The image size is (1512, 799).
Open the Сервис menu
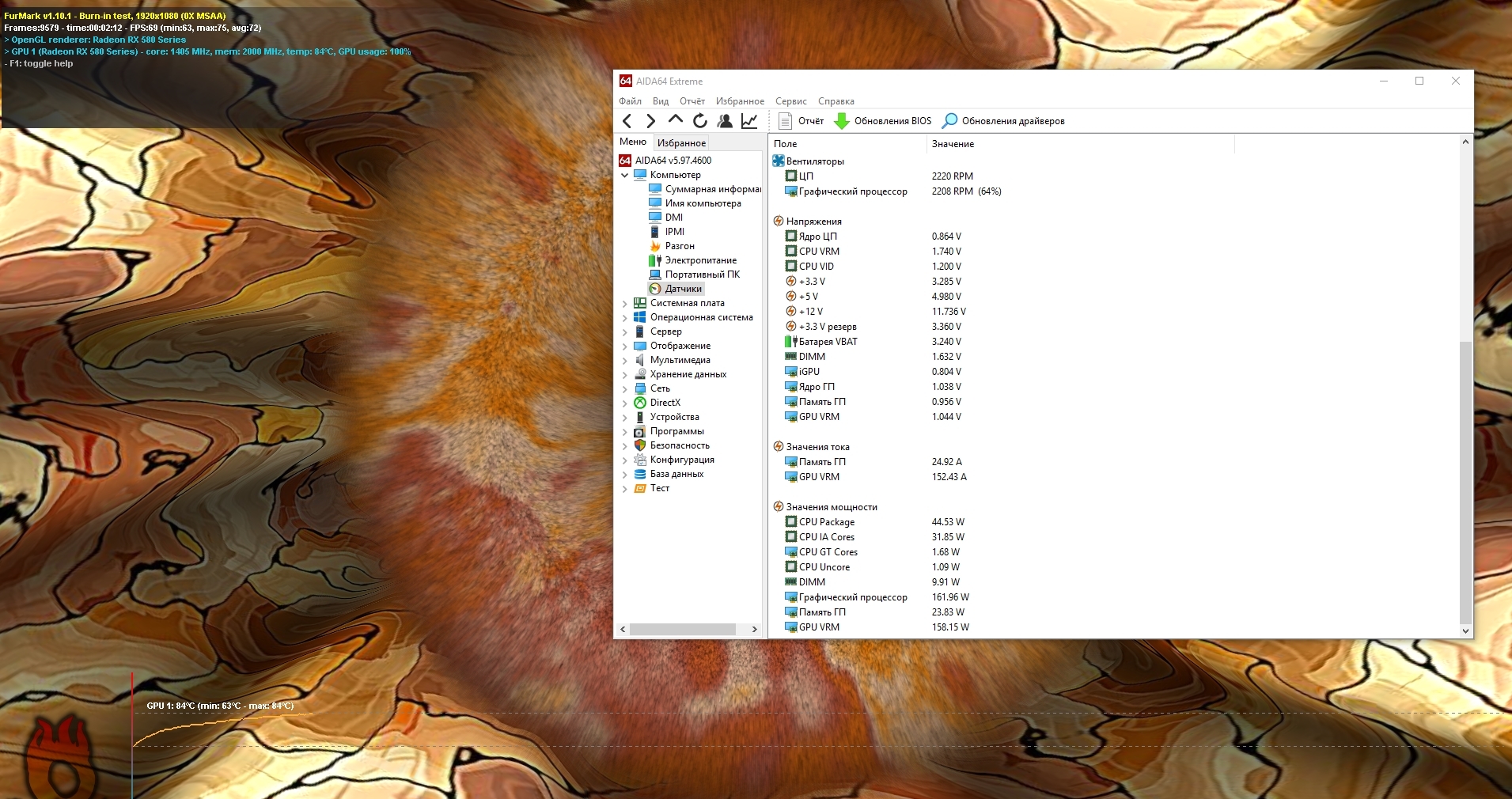click(x=791, y=101)
